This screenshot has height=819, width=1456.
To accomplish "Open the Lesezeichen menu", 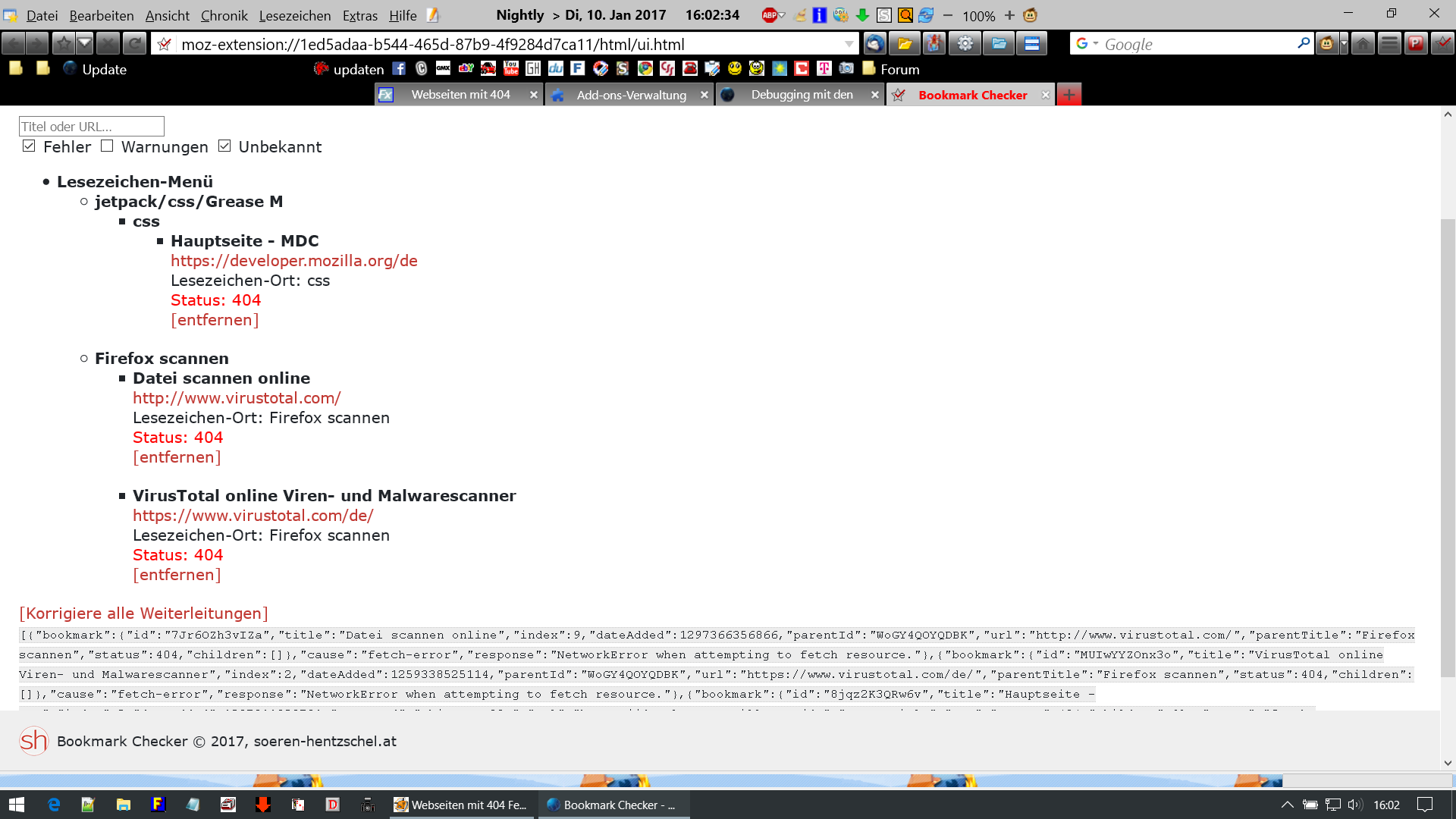I will (x=294, y=15).
